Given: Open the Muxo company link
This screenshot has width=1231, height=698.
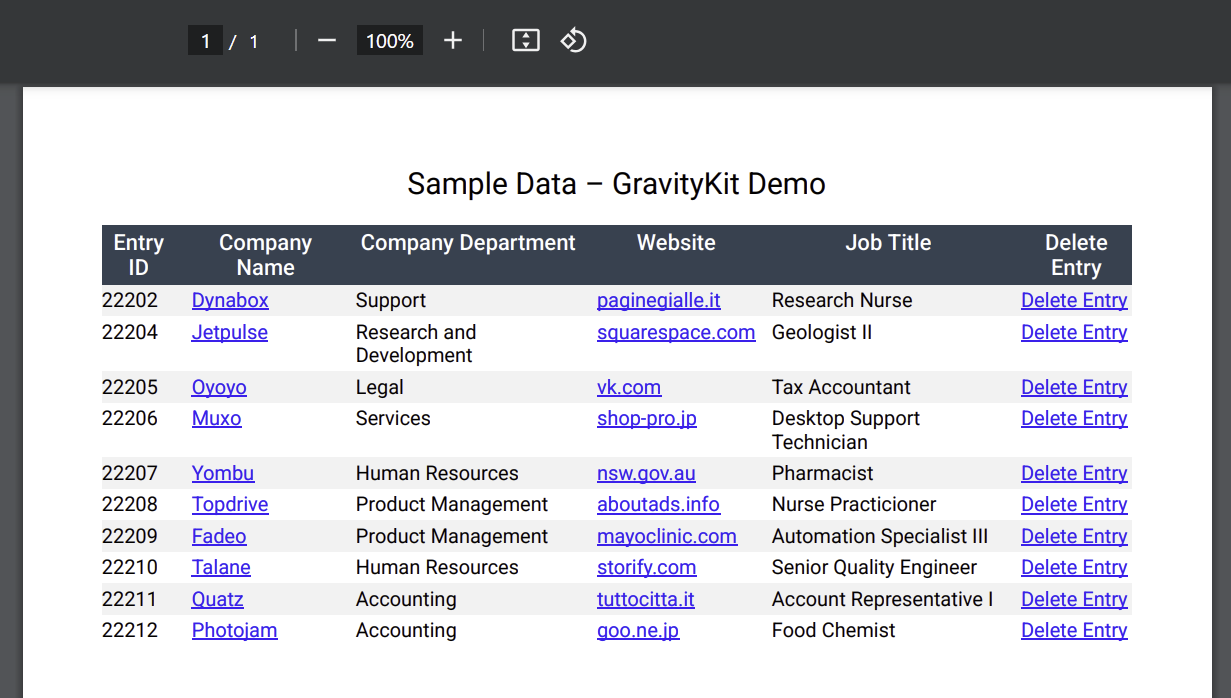Looking at the screenshot, I should pos(216,419).
